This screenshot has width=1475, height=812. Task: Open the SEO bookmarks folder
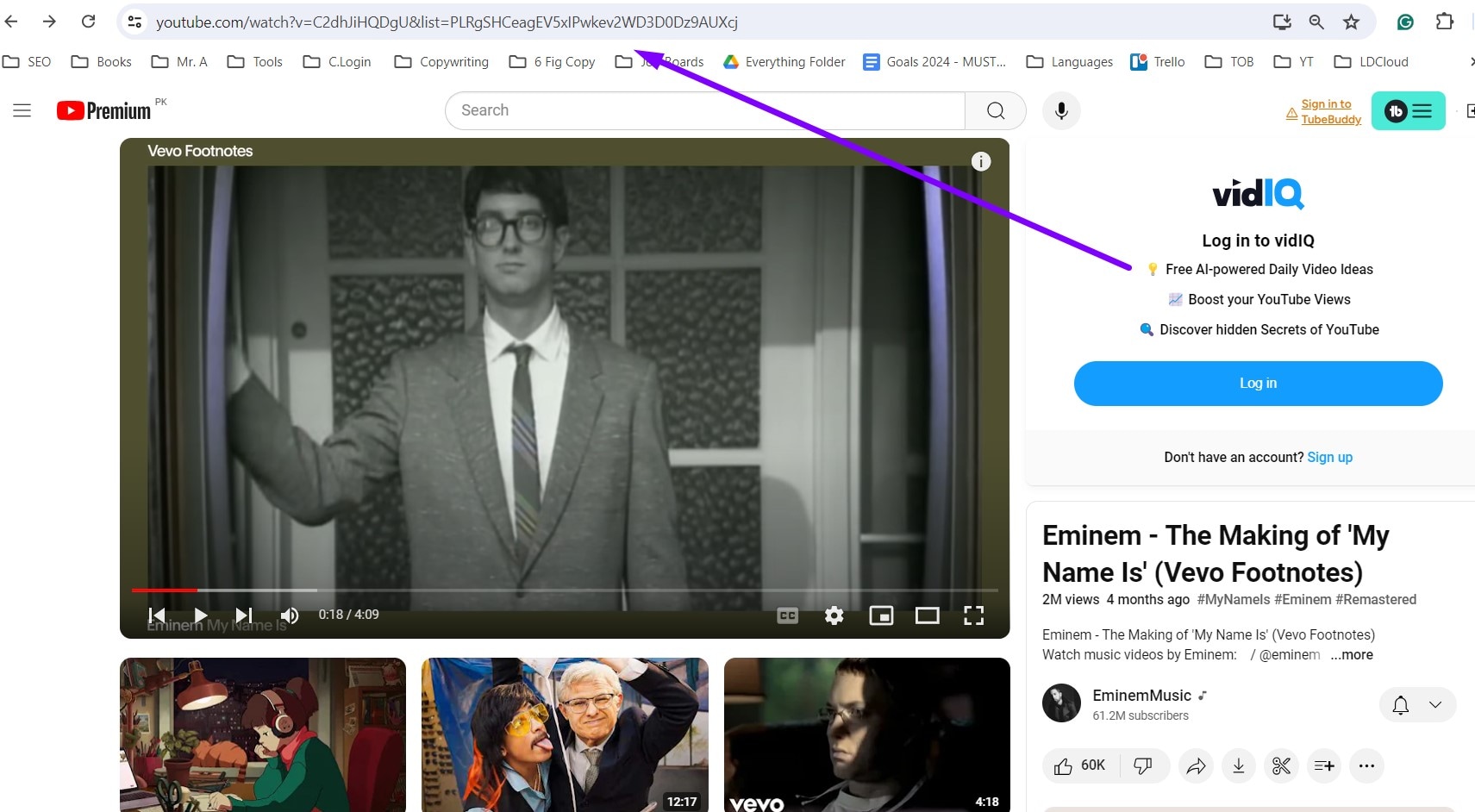click(x=27, y=62)
